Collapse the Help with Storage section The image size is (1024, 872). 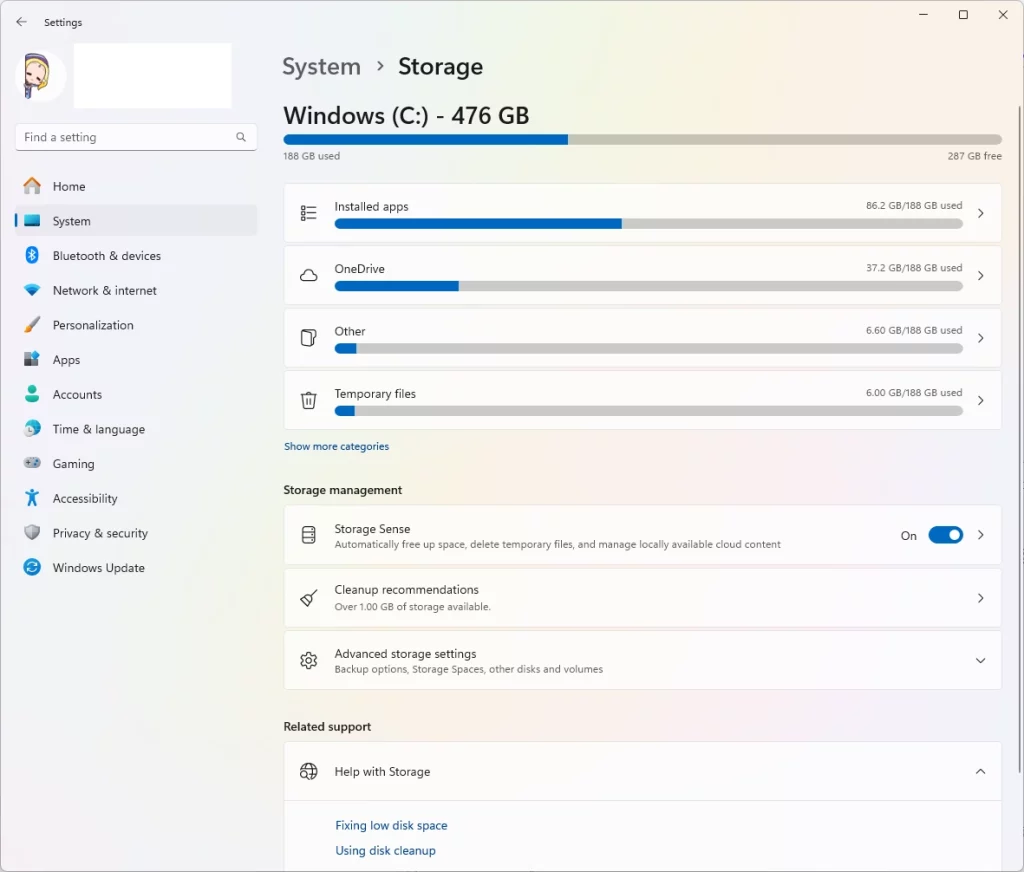tap(980, 771)
